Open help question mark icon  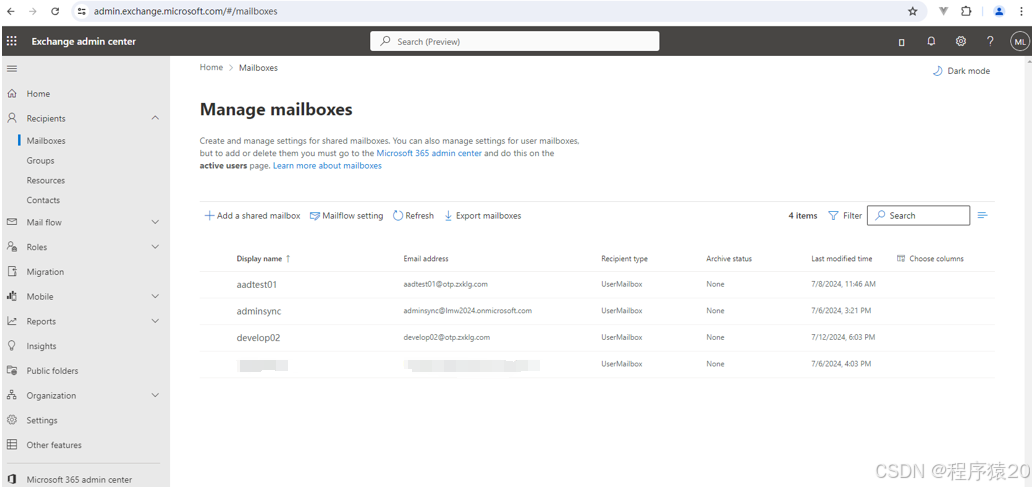(x=990, y=41)
